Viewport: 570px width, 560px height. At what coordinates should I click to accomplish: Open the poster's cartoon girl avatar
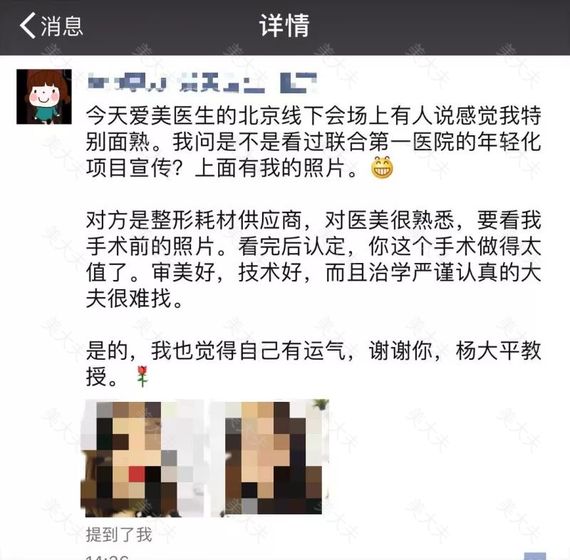click(x=44, y=97)
